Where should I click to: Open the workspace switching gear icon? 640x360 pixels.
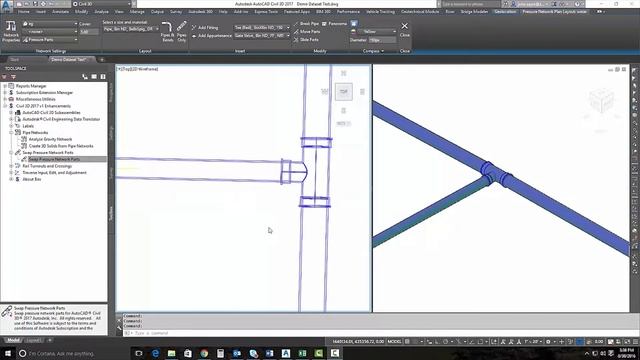[548, 342]
